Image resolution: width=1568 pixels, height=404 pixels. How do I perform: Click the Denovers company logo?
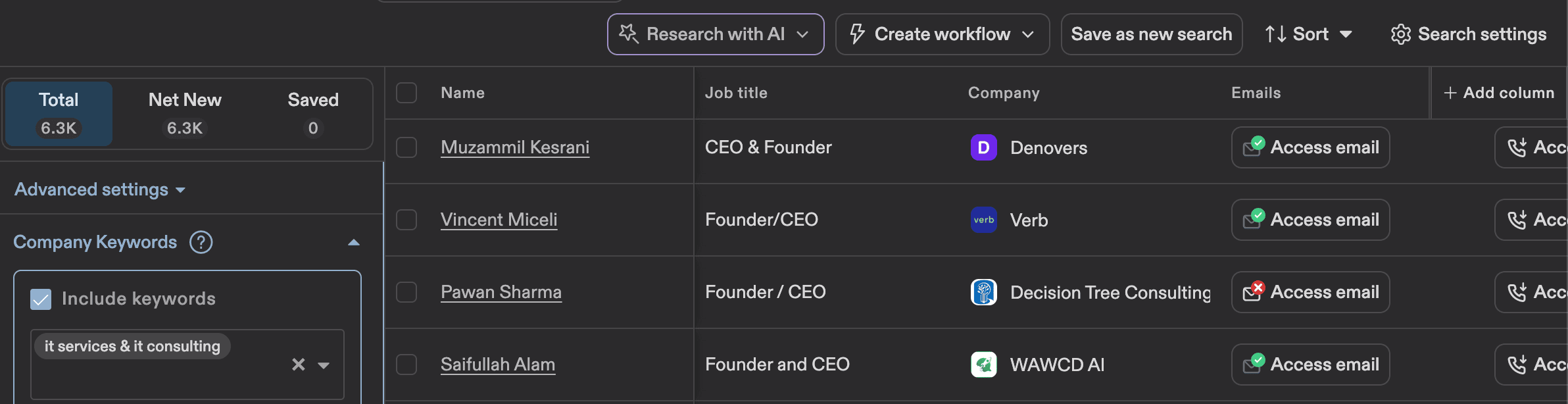[983, 147]
